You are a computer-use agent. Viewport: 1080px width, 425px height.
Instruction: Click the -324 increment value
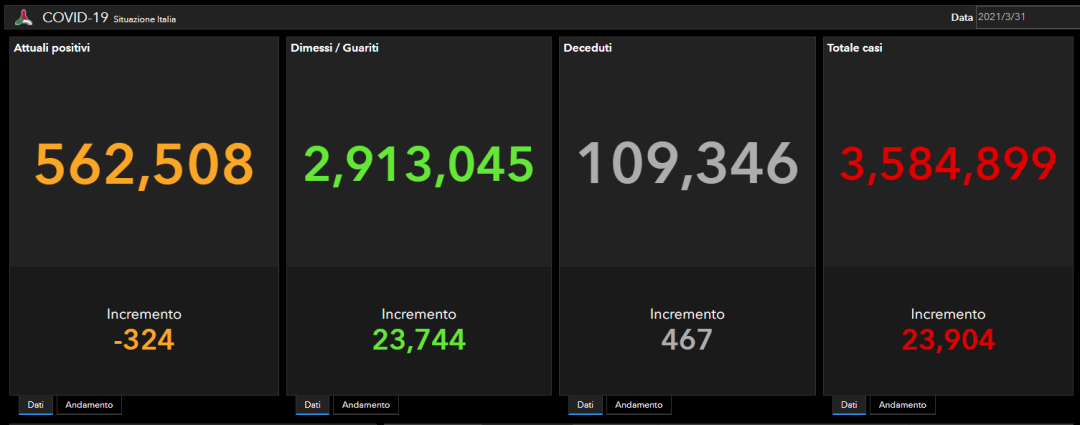pos(144,340)
